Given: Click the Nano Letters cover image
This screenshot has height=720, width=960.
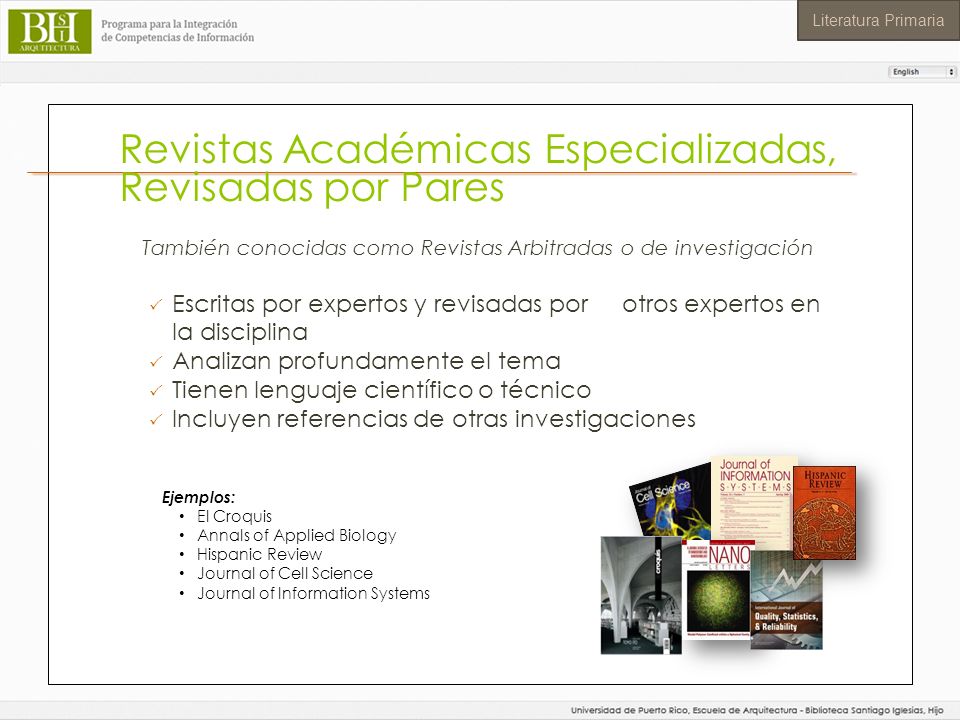Looking at the screenshot, I should [x=717, y=589].
